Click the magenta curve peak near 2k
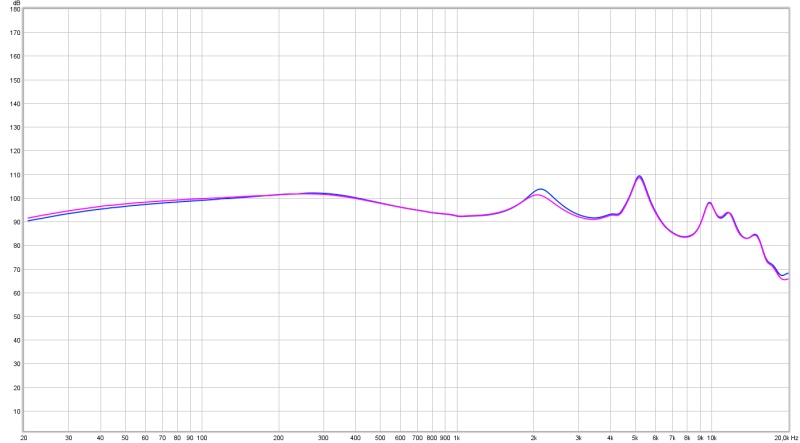 (x=537, y=195)
